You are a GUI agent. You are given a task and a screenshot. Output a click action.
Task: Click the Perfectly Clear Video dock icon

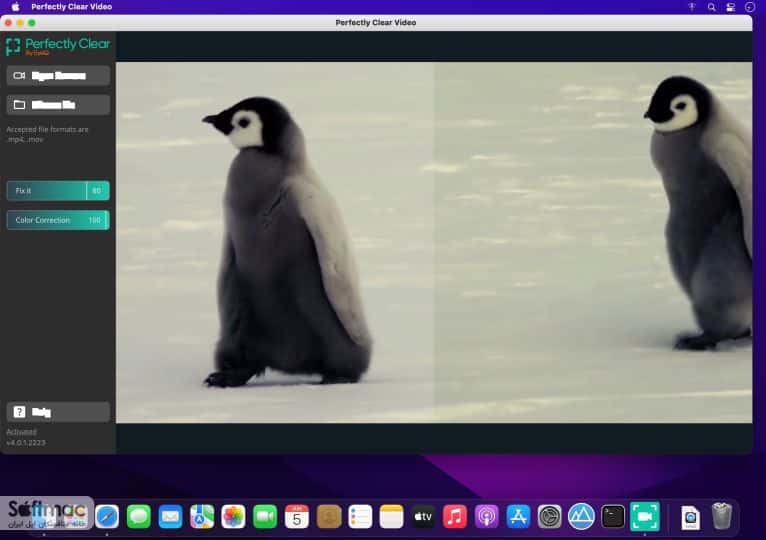644,517
